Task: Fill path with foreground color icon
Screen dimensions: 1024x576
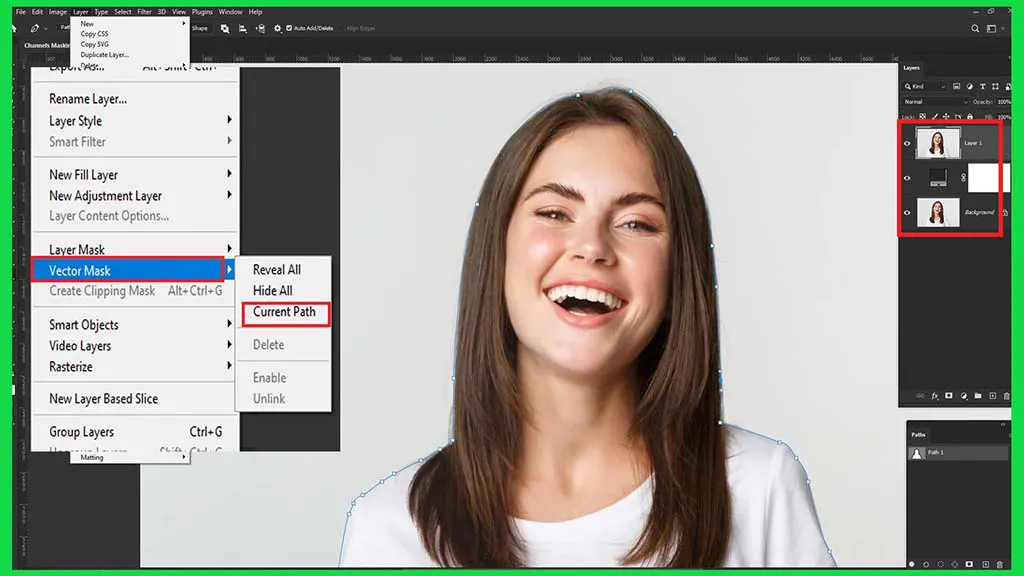Action: point(912,564)
